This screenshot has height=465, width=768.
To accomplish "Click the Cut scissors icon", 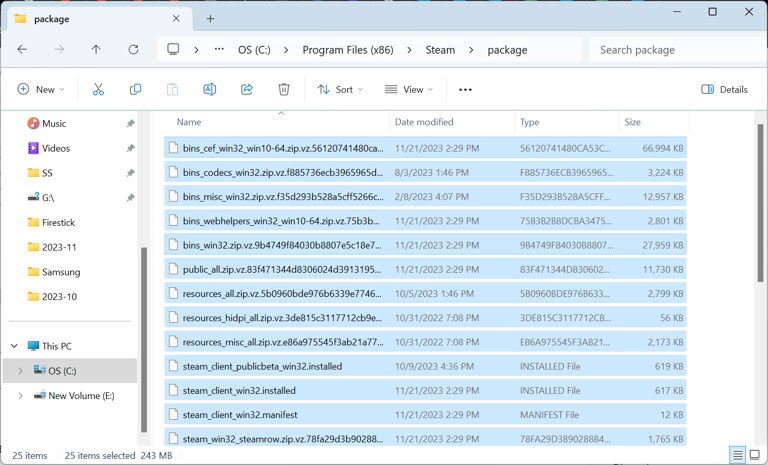I will [98, 89].
